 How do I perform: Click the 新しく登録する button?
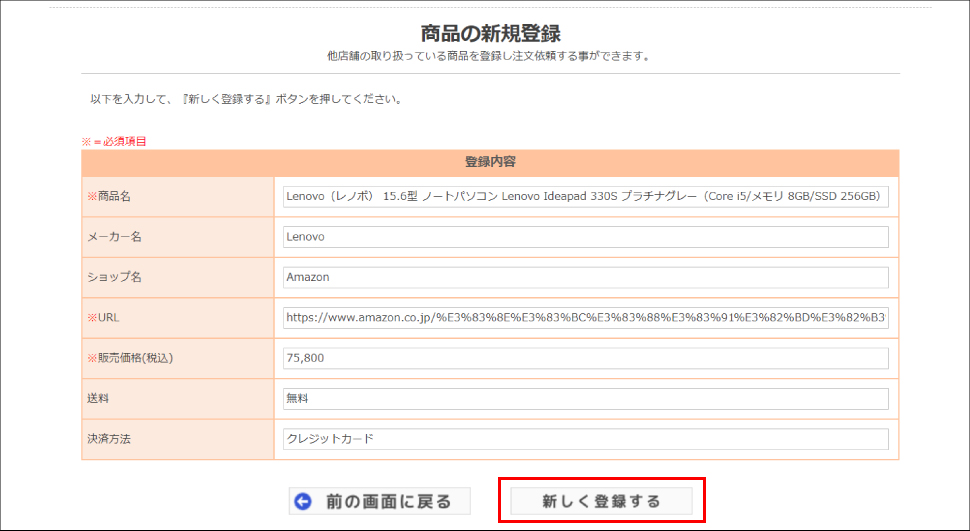click(x=601, y=501)
